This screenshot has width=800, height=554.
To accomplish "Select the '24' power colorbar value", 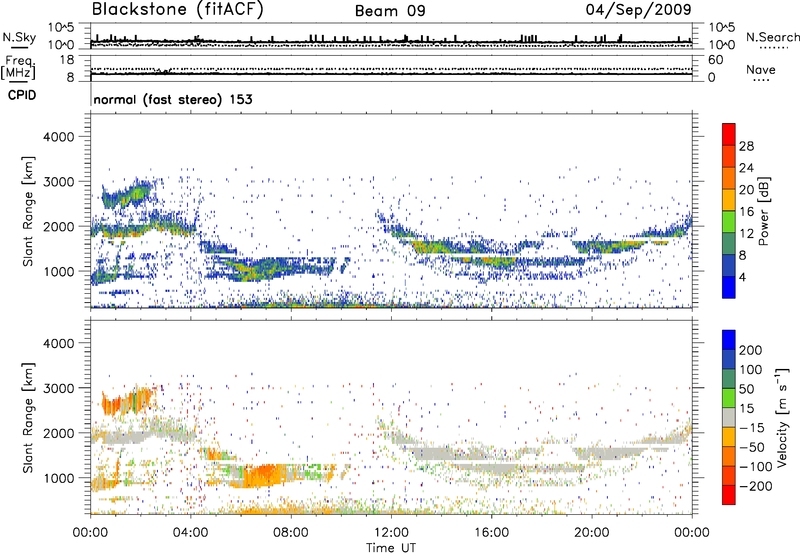I will click(x=746, y=168).
